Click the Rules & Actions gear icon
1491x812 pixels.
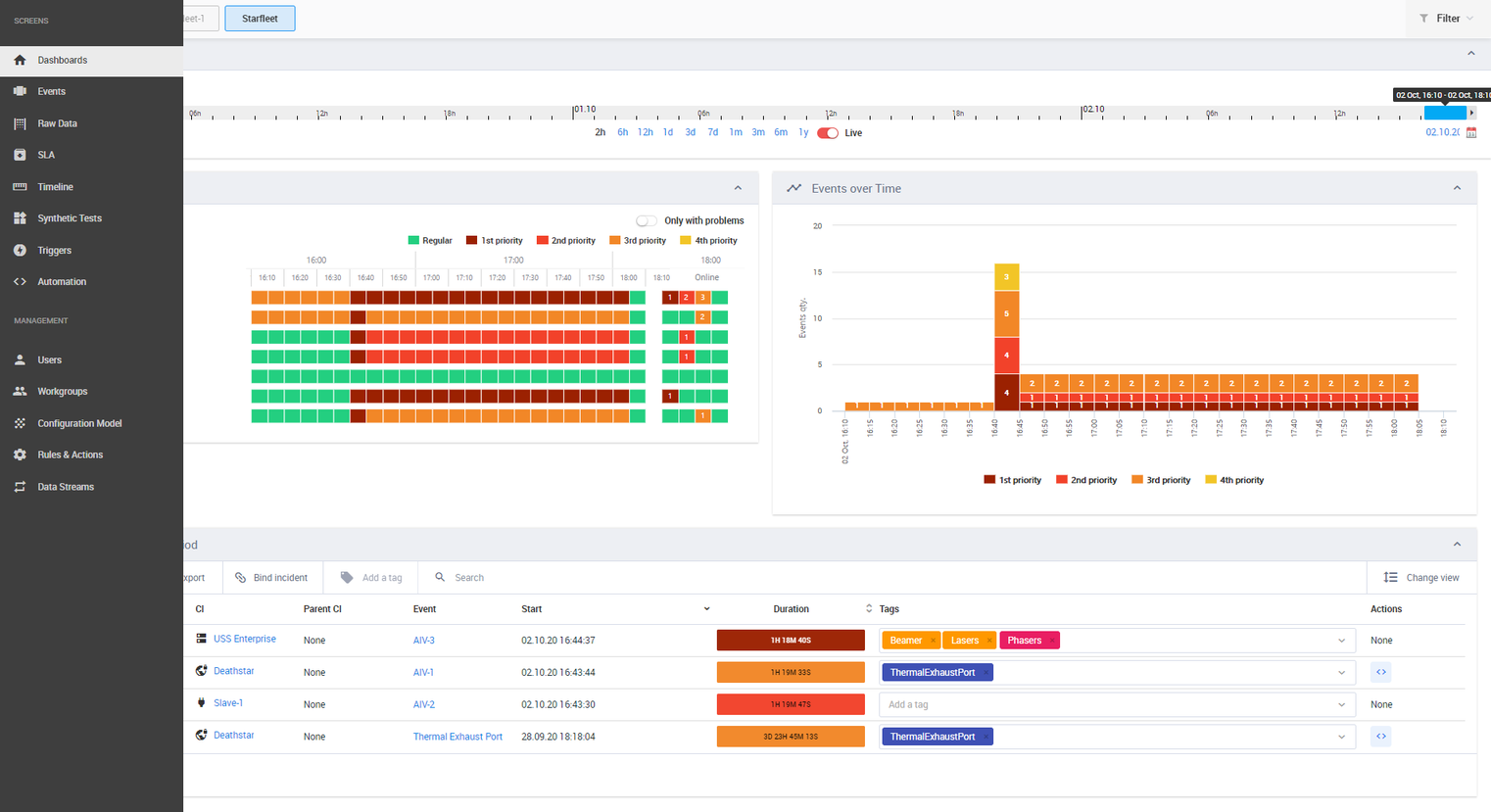[x=20, y=454]
